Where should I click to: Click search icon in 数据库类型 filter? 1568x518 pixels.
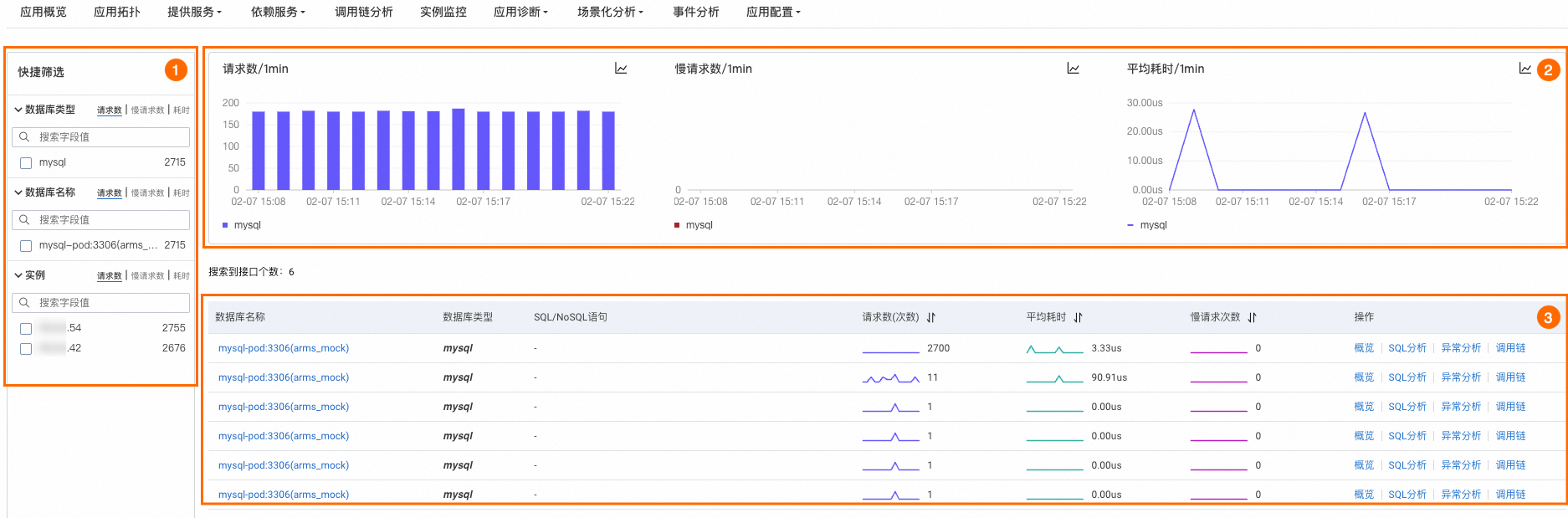(24, 136)
